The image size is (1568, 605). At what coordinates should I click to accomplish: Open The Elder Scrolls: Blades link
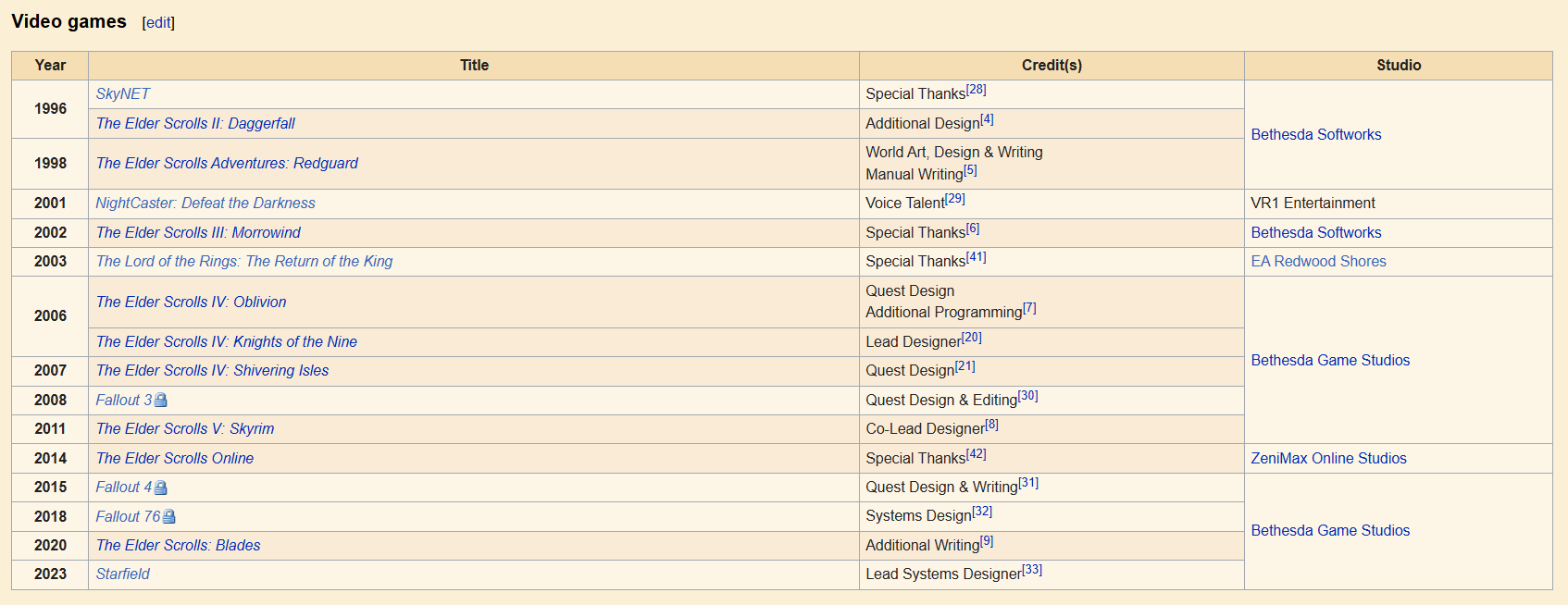pyautogui.click(x=179, y=546)
